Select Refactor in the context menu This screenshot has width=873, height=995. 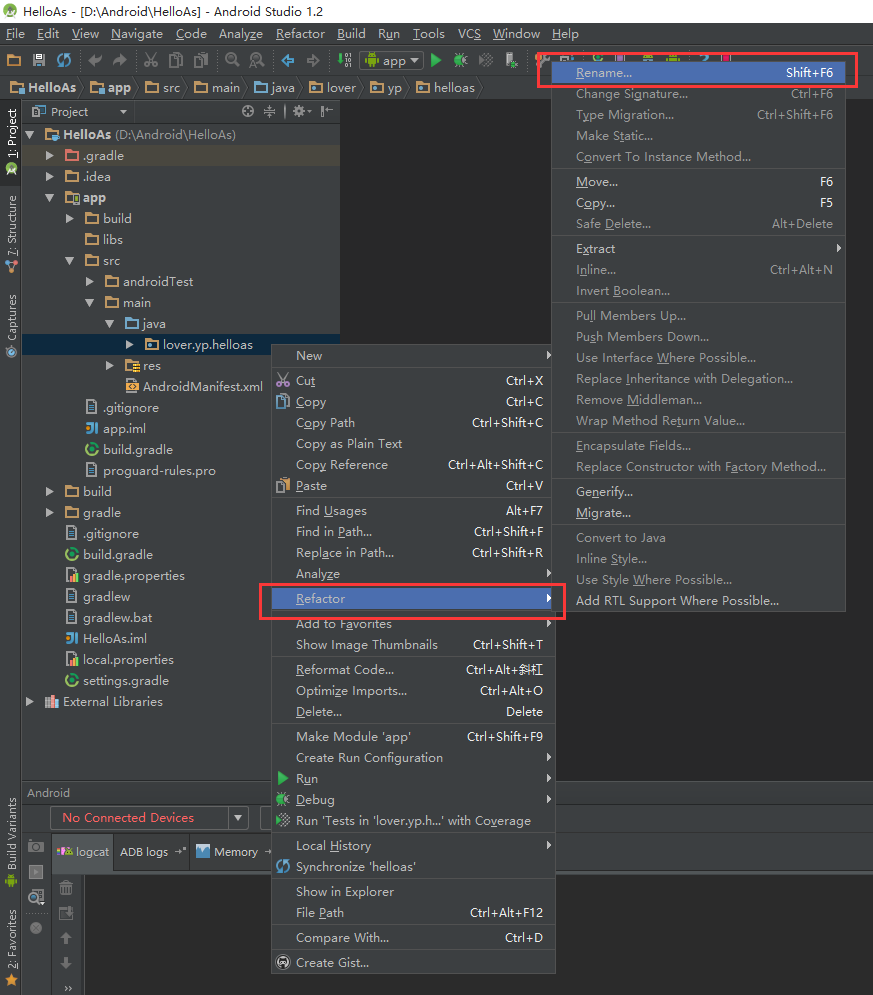click(x=412, y=598)
